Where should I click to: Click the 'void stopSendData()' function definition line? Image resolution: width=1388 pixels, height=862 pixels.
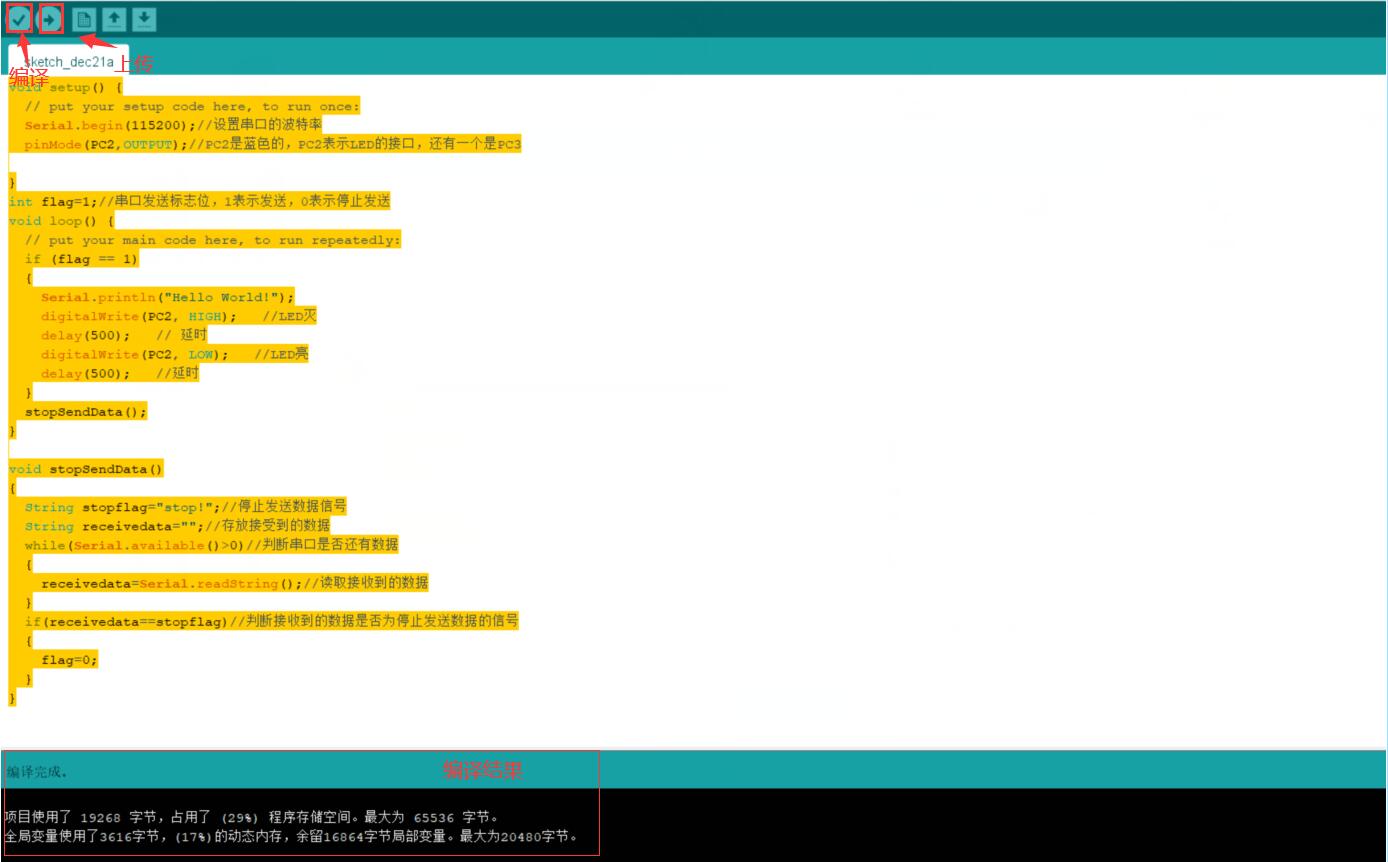[86, 469]
